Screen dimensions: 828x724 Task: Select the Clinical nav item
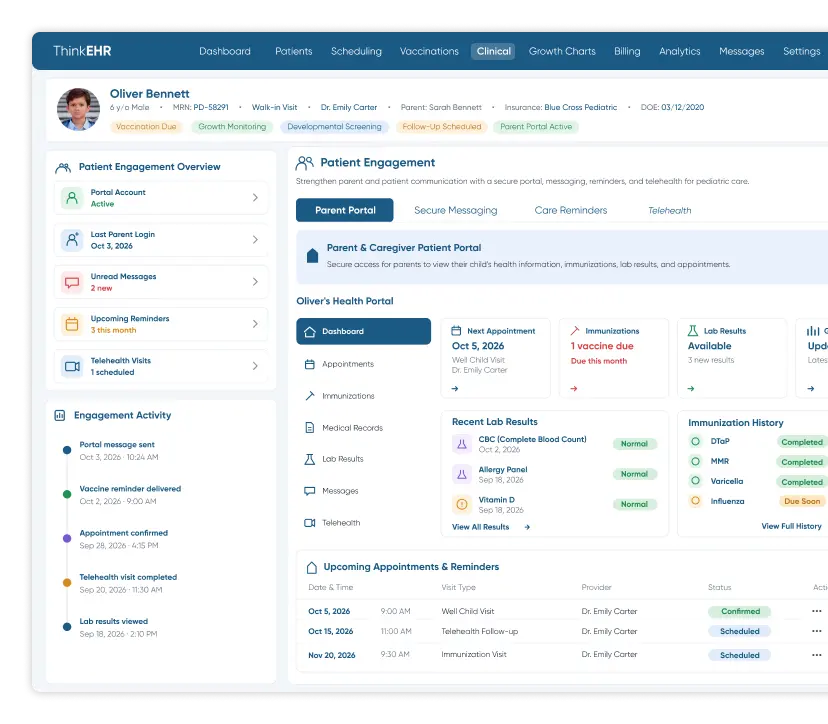point(493,51)
